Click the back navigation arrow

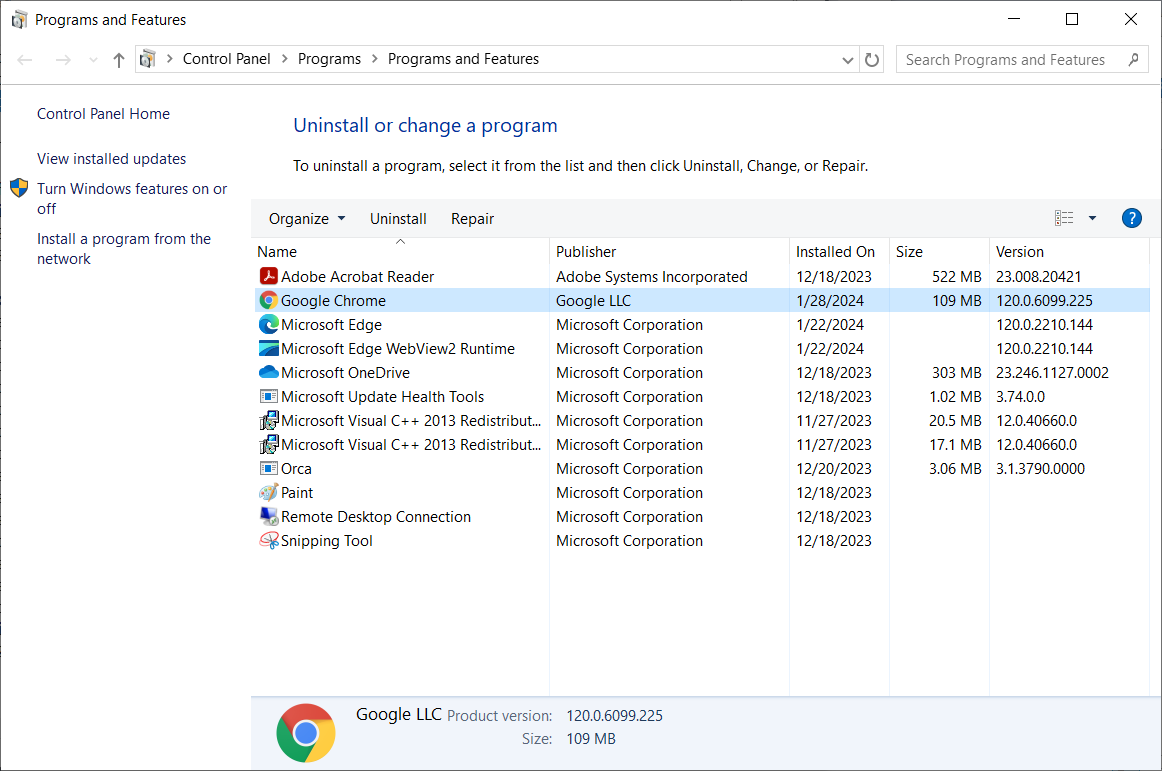pos(24,59)
